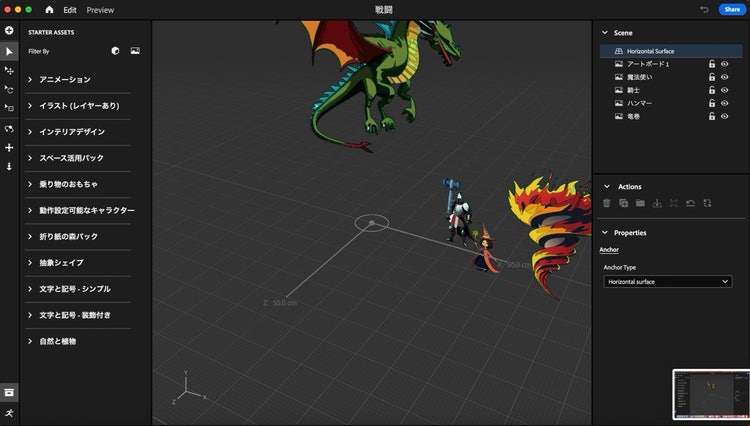Select the Orbit camera tool
750x426 pixels.
(9, 129)
